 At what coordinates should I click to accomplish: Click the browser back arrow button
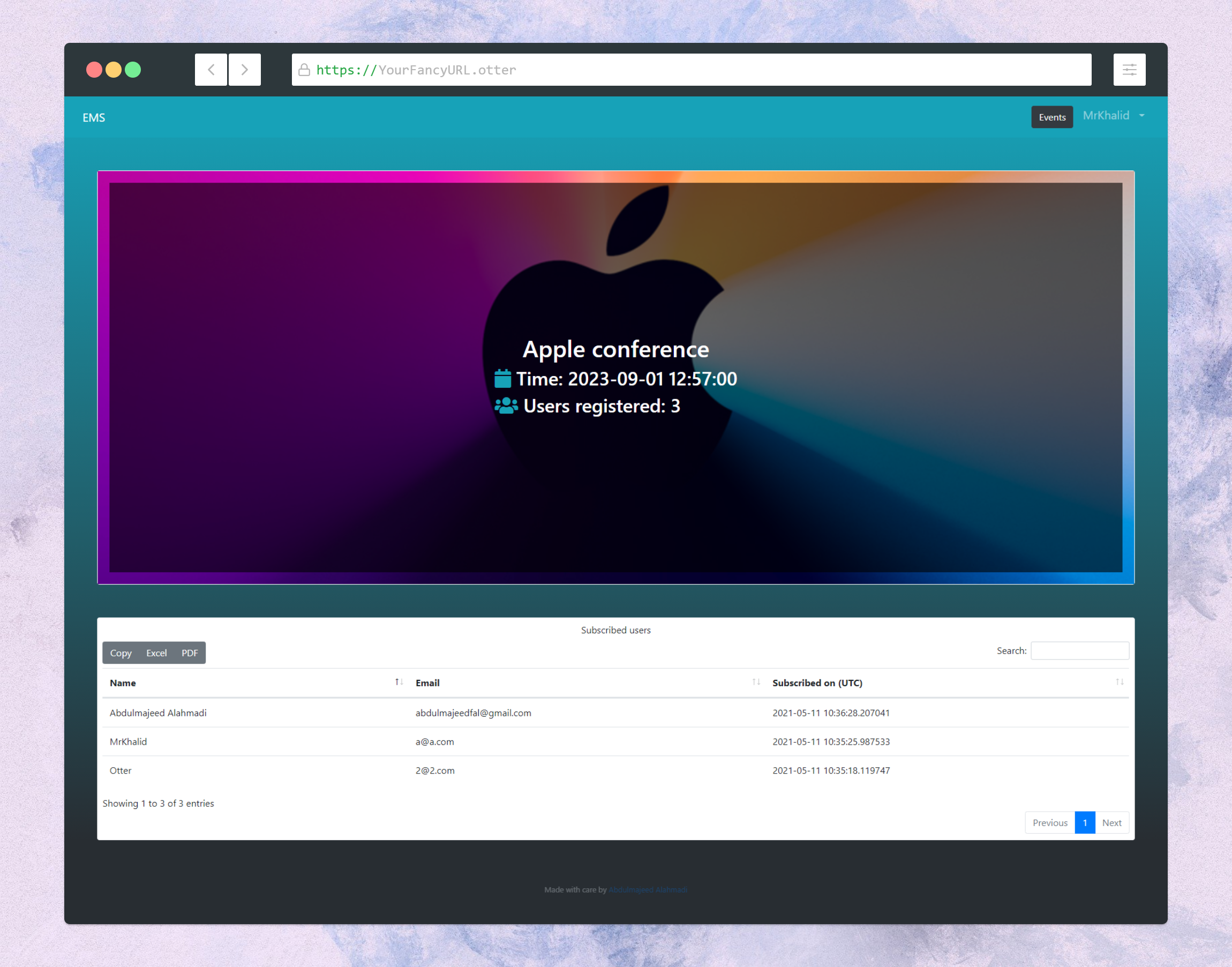pyautogui.click(x=211, y=70)
